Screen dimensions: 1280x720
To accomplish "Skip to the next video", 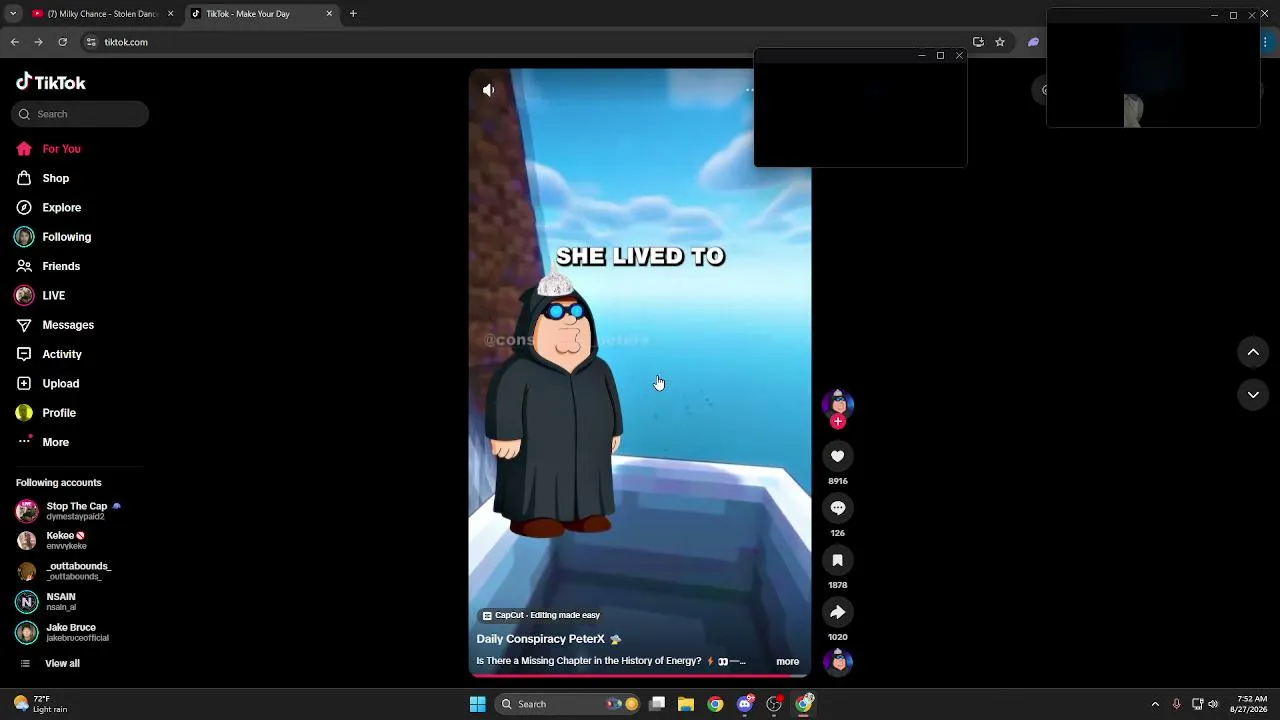I will 1253,395.
